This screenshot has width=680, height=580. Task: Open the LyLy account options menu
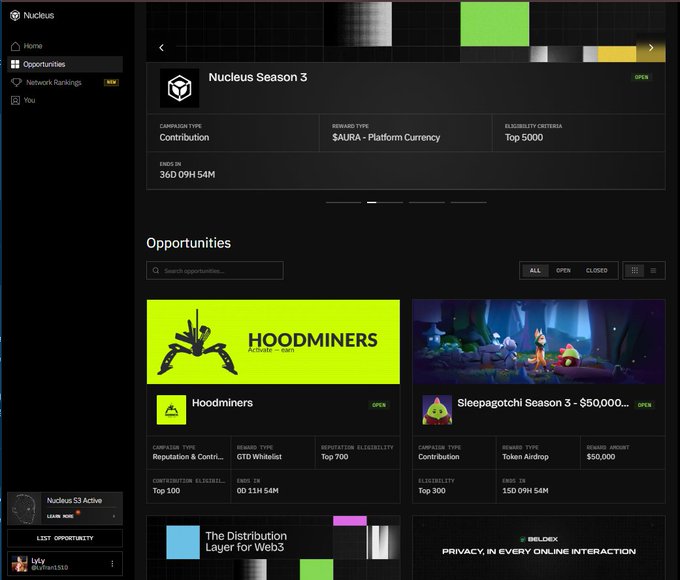(x=112, y=564)
